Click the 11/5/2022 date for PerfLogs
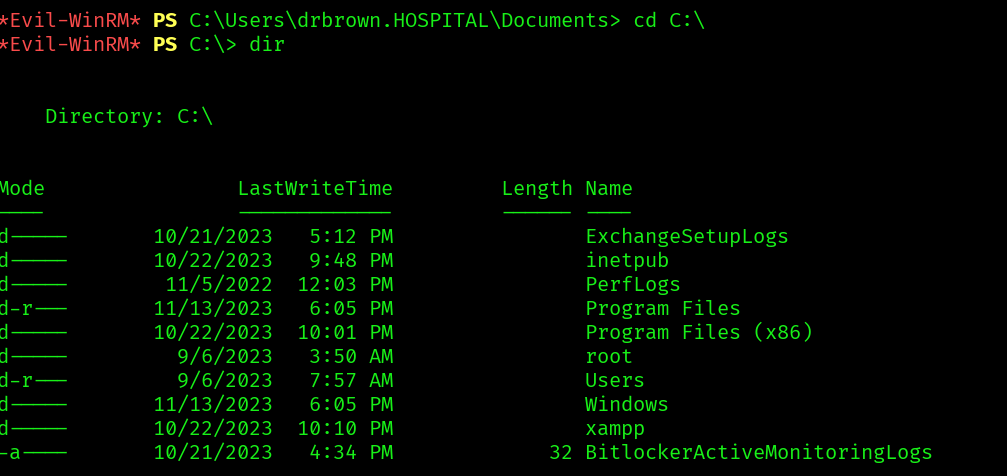This screenshot has height=476, width=1007. (219, 285)
